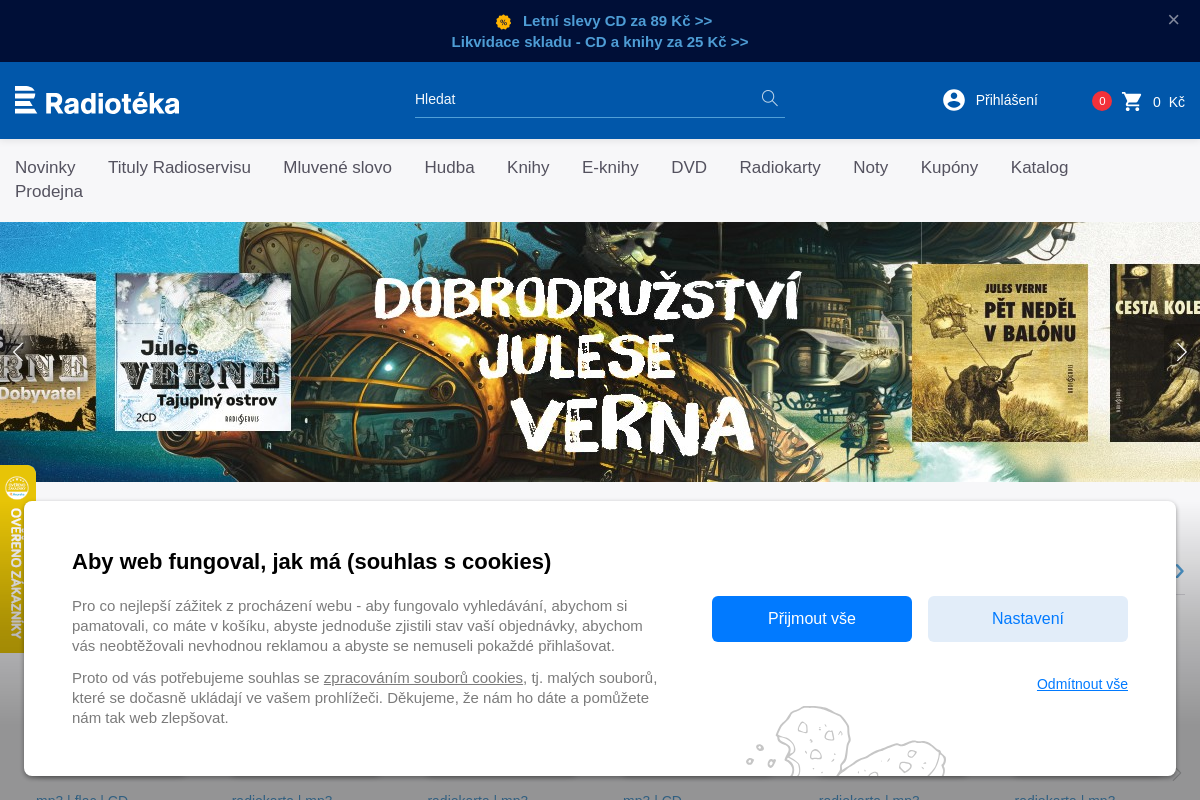Image resolution: width=1200 pixels, height=800 pixels.
Task: Open zpracováním souborů cookies link
Action: [x=423, y=677]
